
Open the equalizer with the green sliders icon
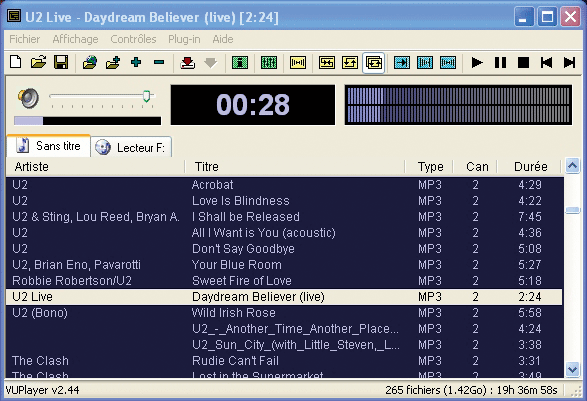point(269,63)
